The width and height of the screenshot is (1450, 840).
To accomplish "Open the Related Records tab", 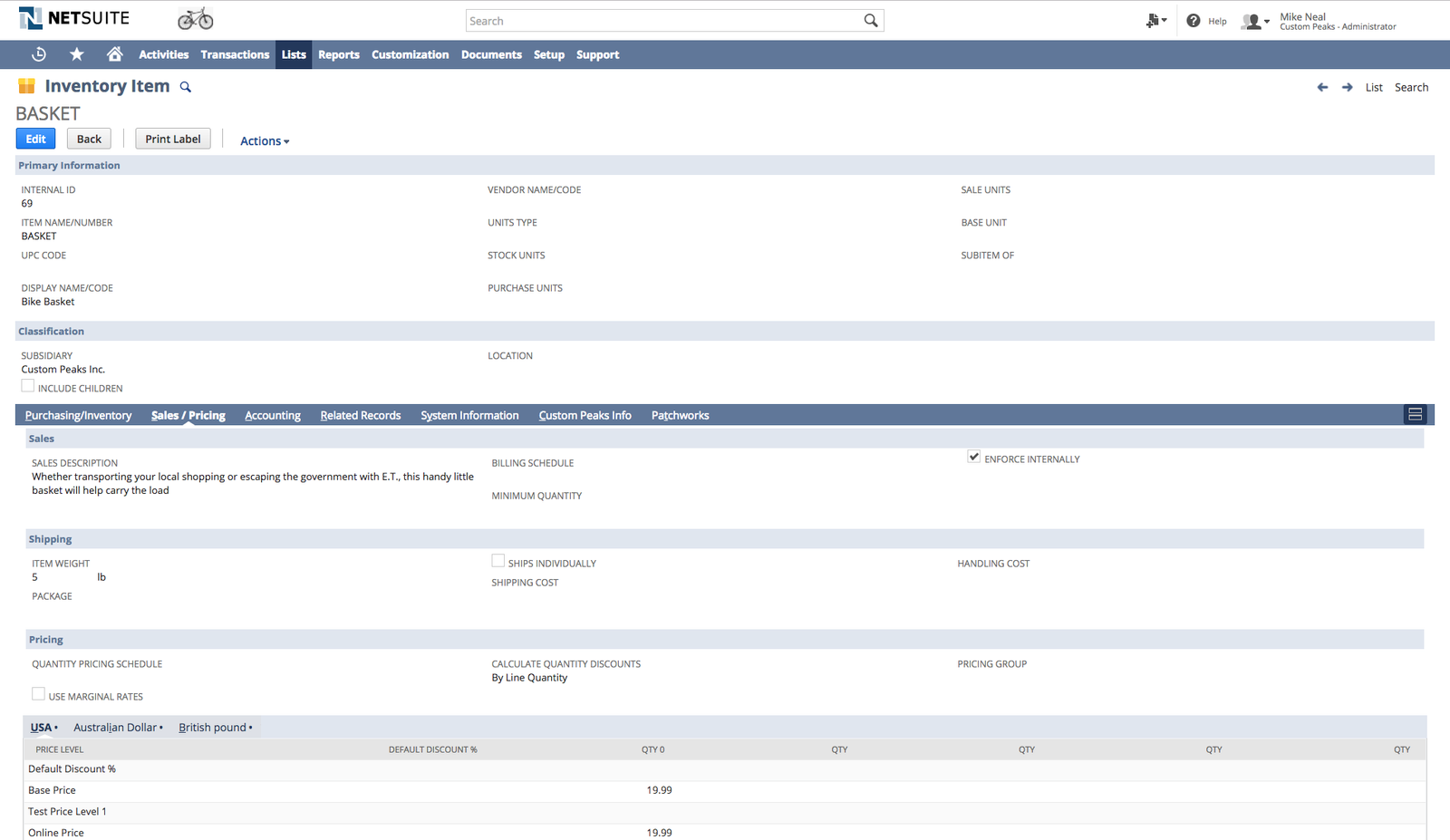I will (x=361, y=415).
